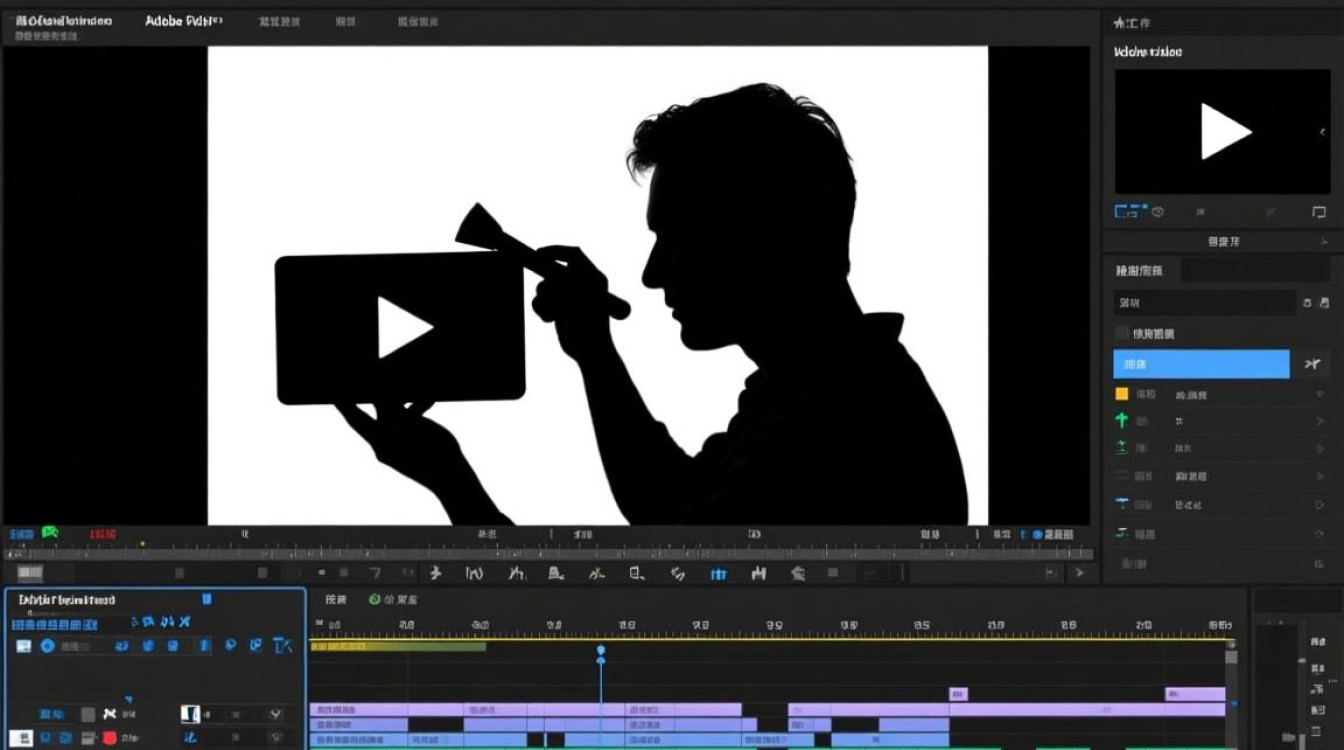Click the large play button in the top-right preview
The height and width of the screenshot is (750, 1344).
tap(1224, 131)
